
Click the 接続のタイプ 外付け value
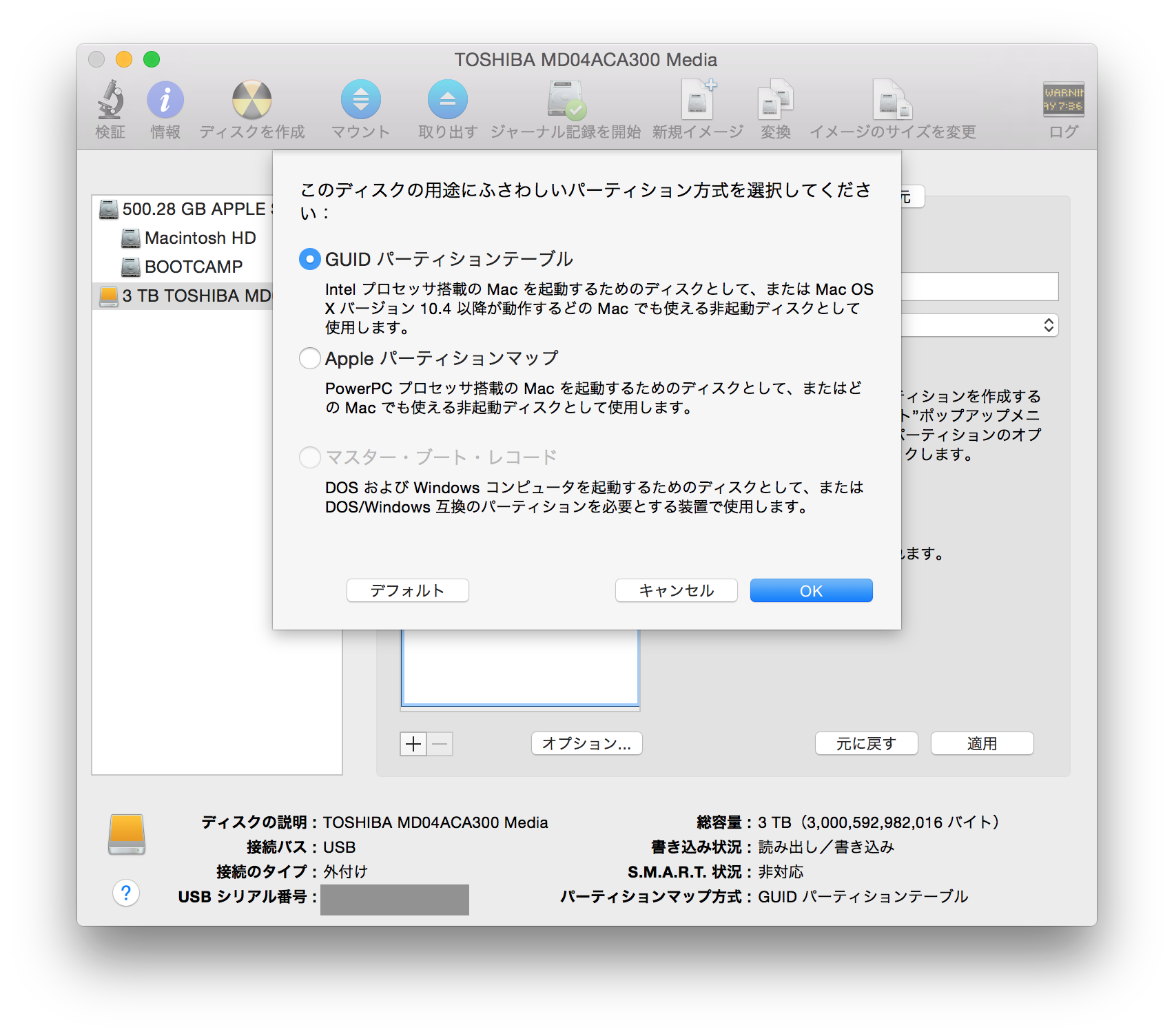[x=345, y=872]
